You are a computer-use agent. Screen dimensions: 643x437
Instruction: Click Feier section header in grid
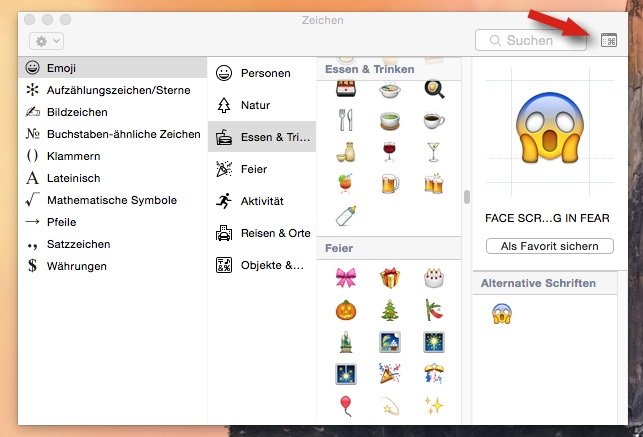pyautogui.click(x=339, y=248)
